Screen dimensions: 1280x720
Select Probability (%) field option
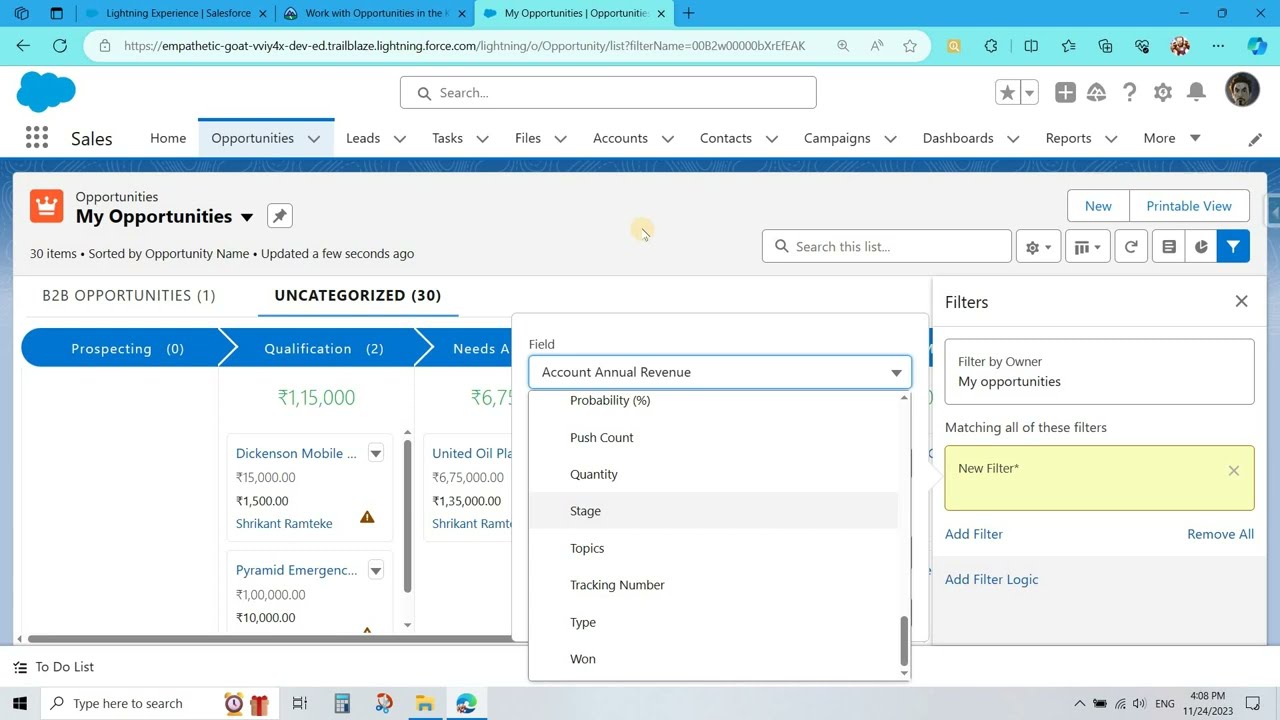713,400
